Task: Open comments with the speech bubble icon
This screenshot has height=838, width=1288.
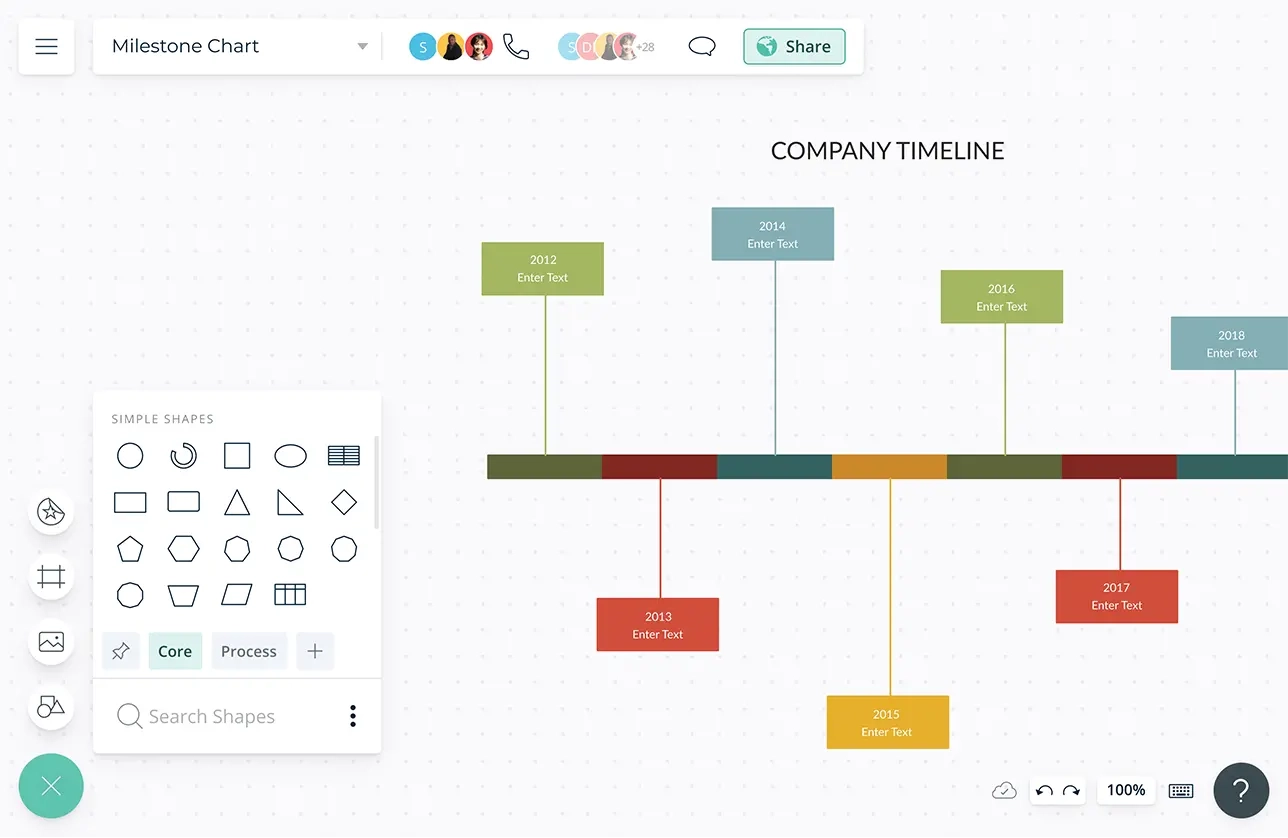Action: click(702, 46)
